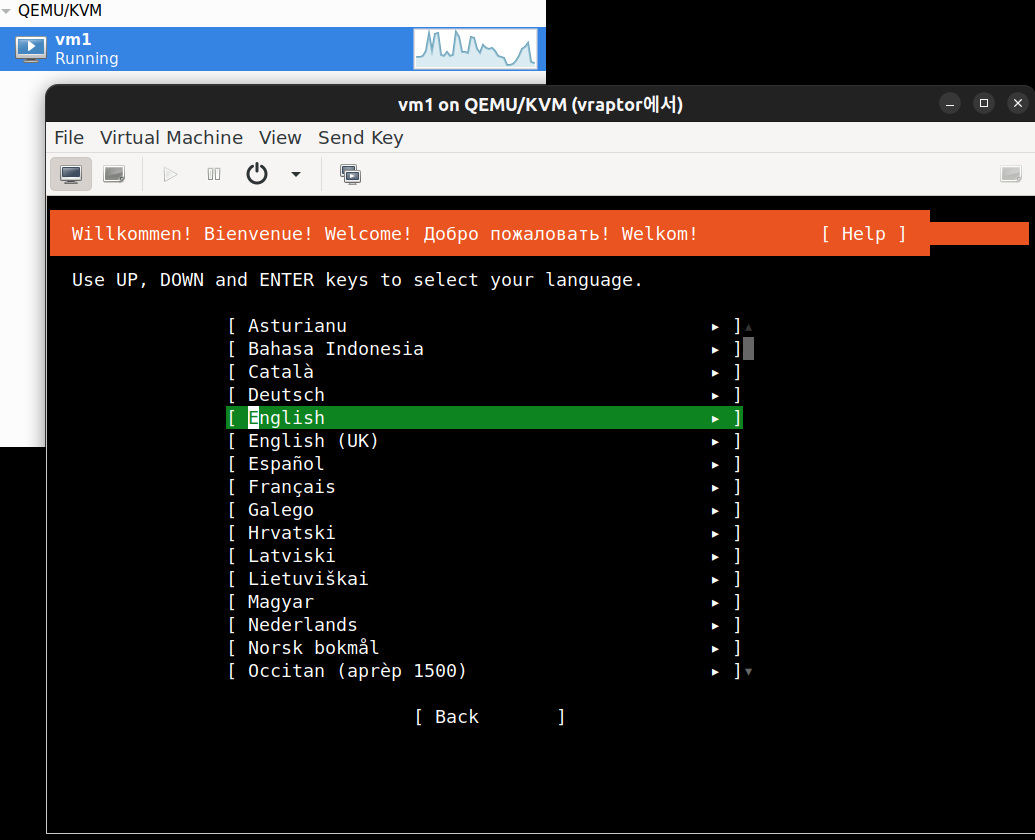The height and width of the screenshot is (840, 1035).
Task: Click the language list scrollbar thumb
Action: coord(749,348)
